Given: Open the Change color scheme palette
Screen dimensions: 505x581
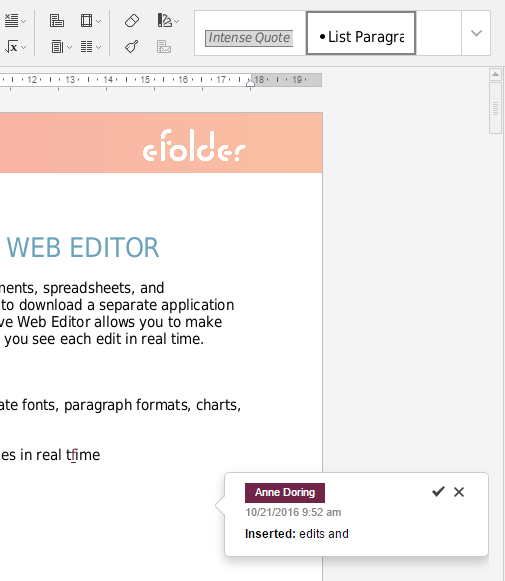Looking at the screenshot, I should click(x=165, y=21).
